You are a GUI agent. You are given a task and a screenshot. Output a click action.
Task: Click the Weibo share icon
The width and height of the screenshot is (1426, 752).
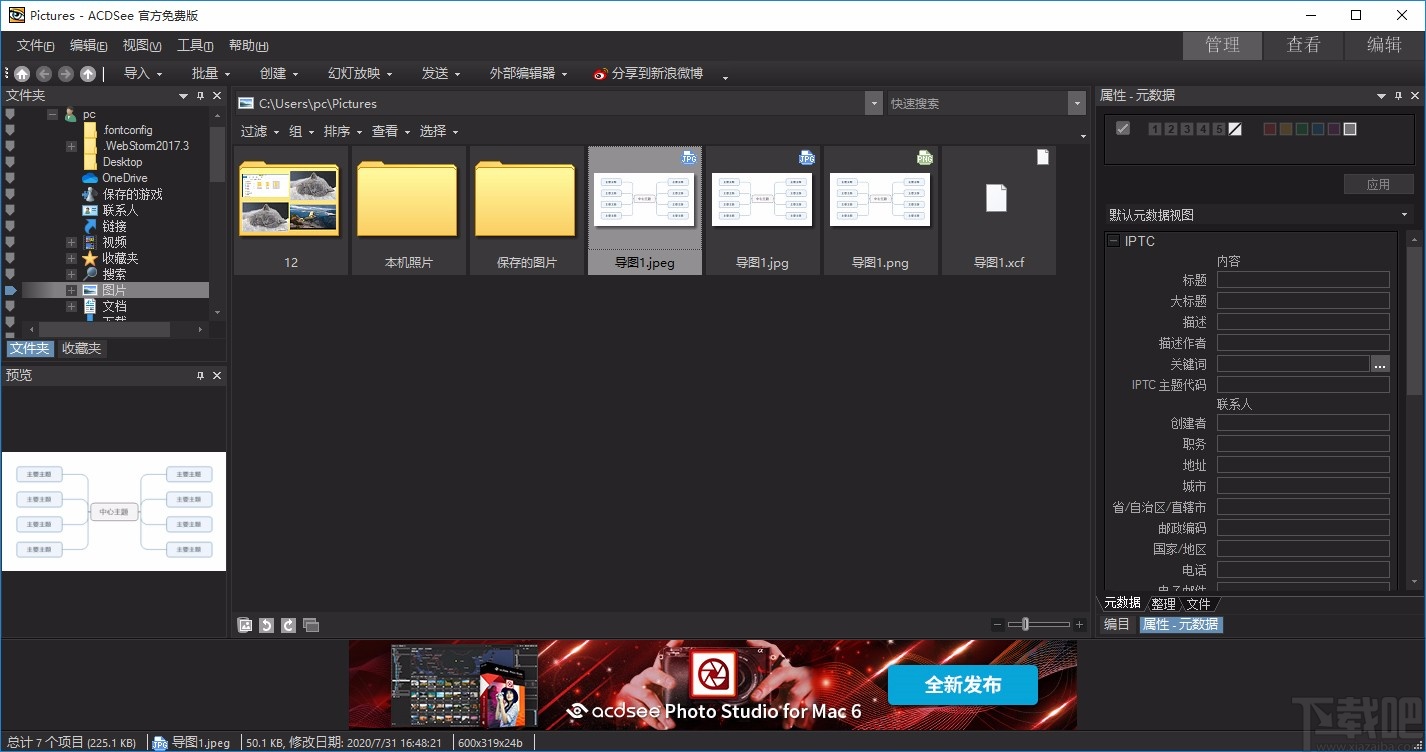600,74
